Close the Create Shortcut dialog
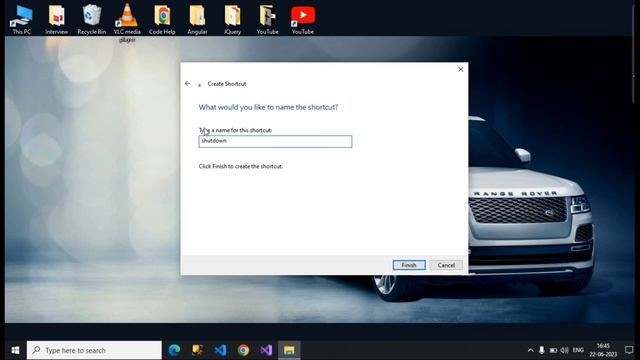 coord(460,69)
